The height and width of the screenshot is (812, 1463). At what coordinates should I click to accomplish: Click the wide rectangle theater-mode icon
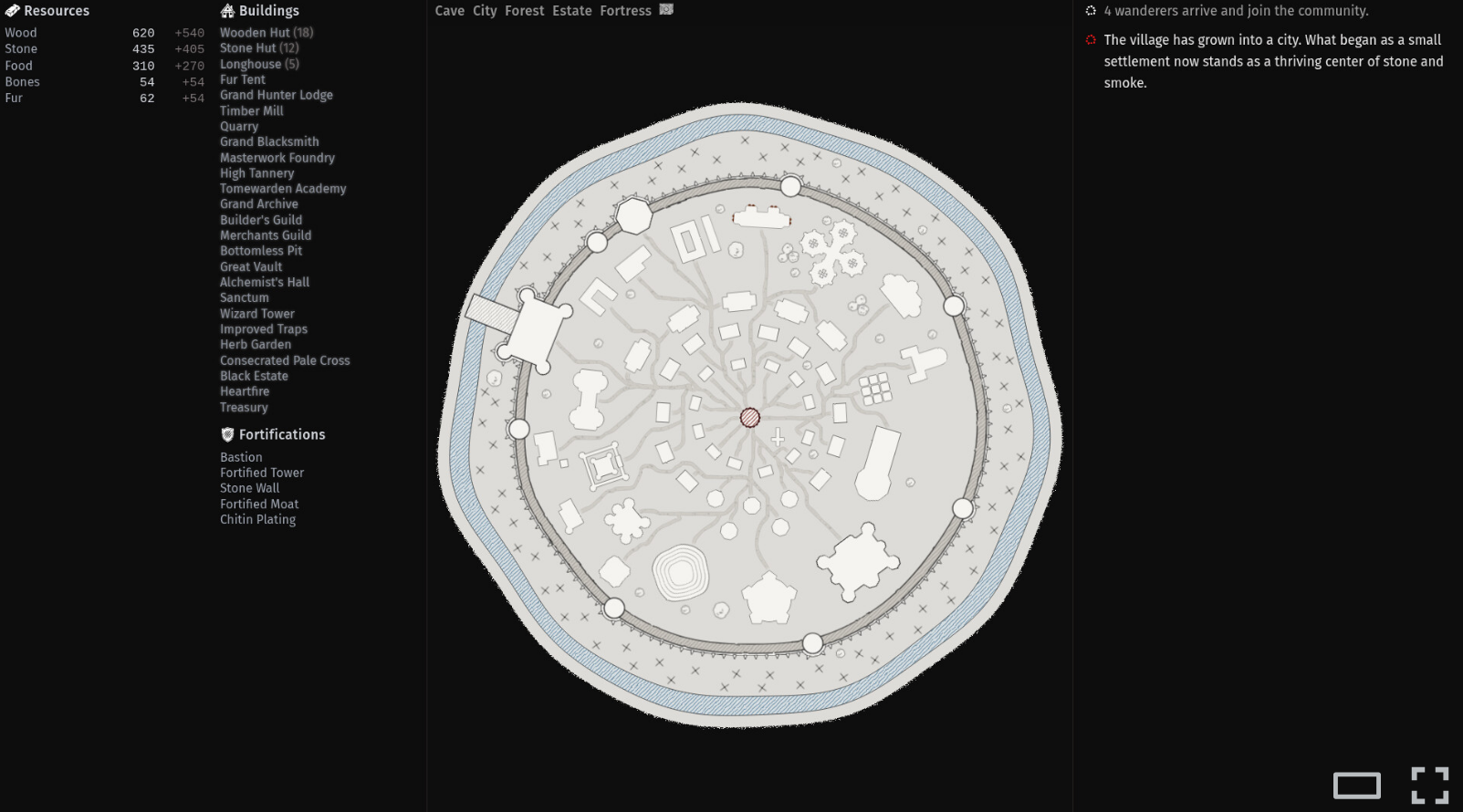click(x=1356, y=786)
